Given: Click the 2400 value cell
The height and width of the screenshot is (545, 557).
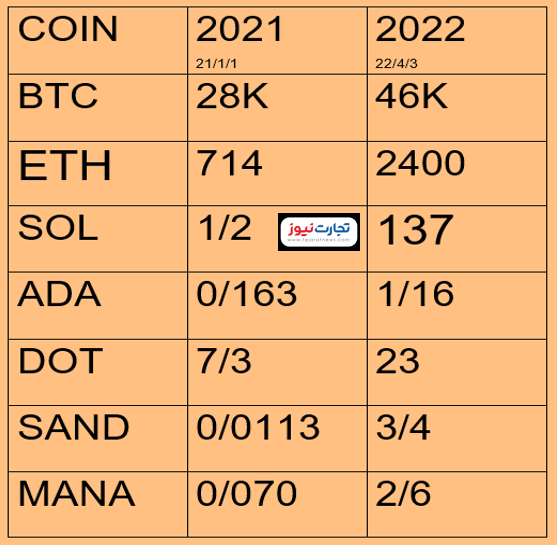Looking at the screenshot, I should point(457,173).
